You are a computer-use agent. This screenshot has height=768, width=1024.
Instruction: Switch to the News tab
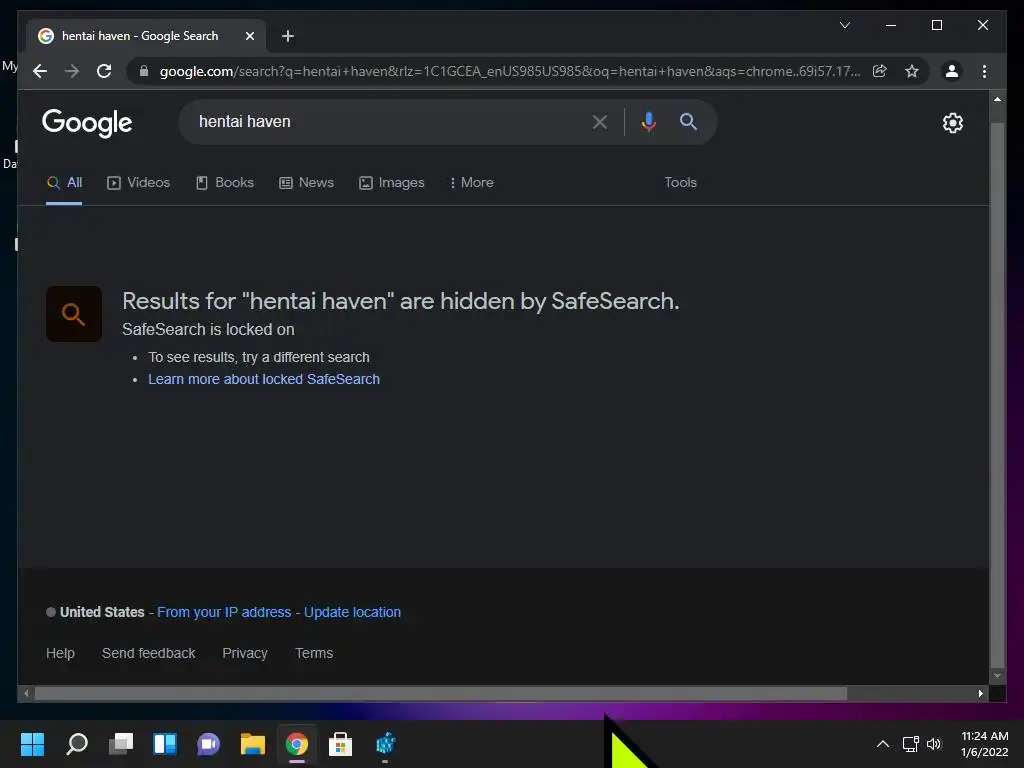click(x=306, y=183)
